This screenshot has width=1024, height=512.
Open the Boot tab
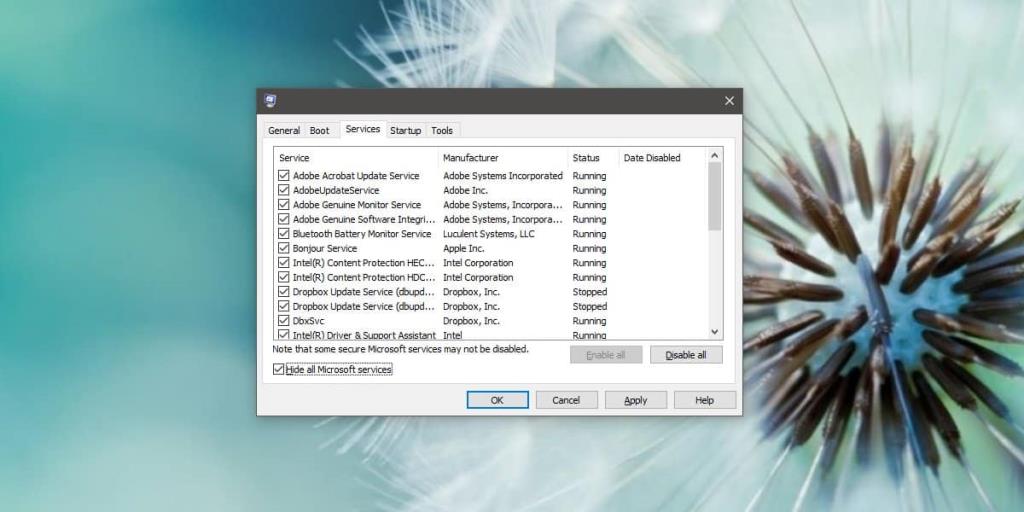[x=319, y=131]
